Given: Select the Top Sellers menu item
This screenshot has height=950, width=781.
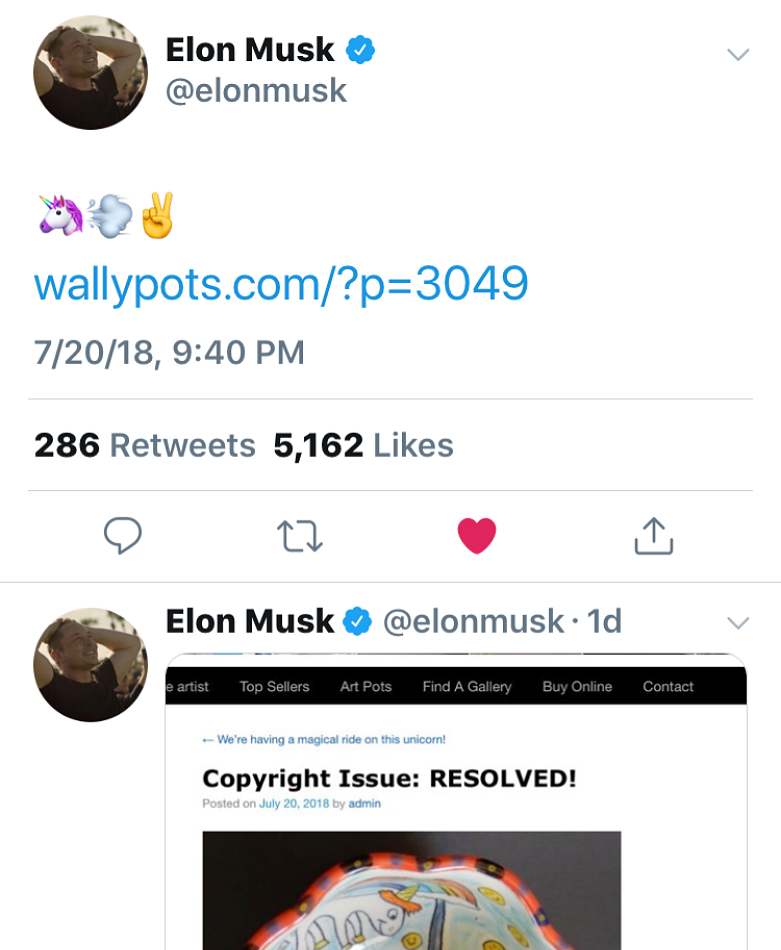Looking at the screenshot, I should (x=274, y=686).
